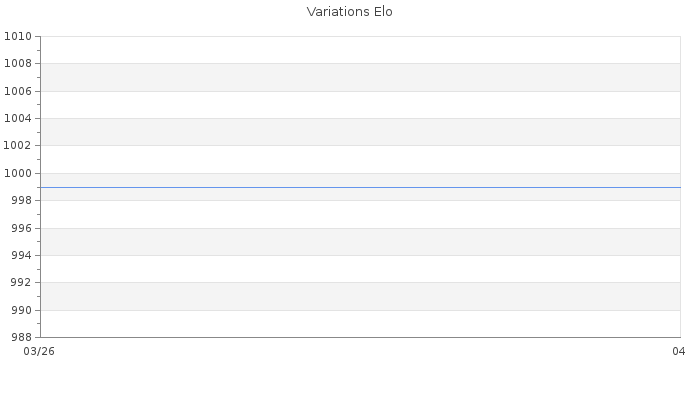Click the gray band between 1002 and 1004
This screenshot has width=700, height=400.
(x=360, y=132)
